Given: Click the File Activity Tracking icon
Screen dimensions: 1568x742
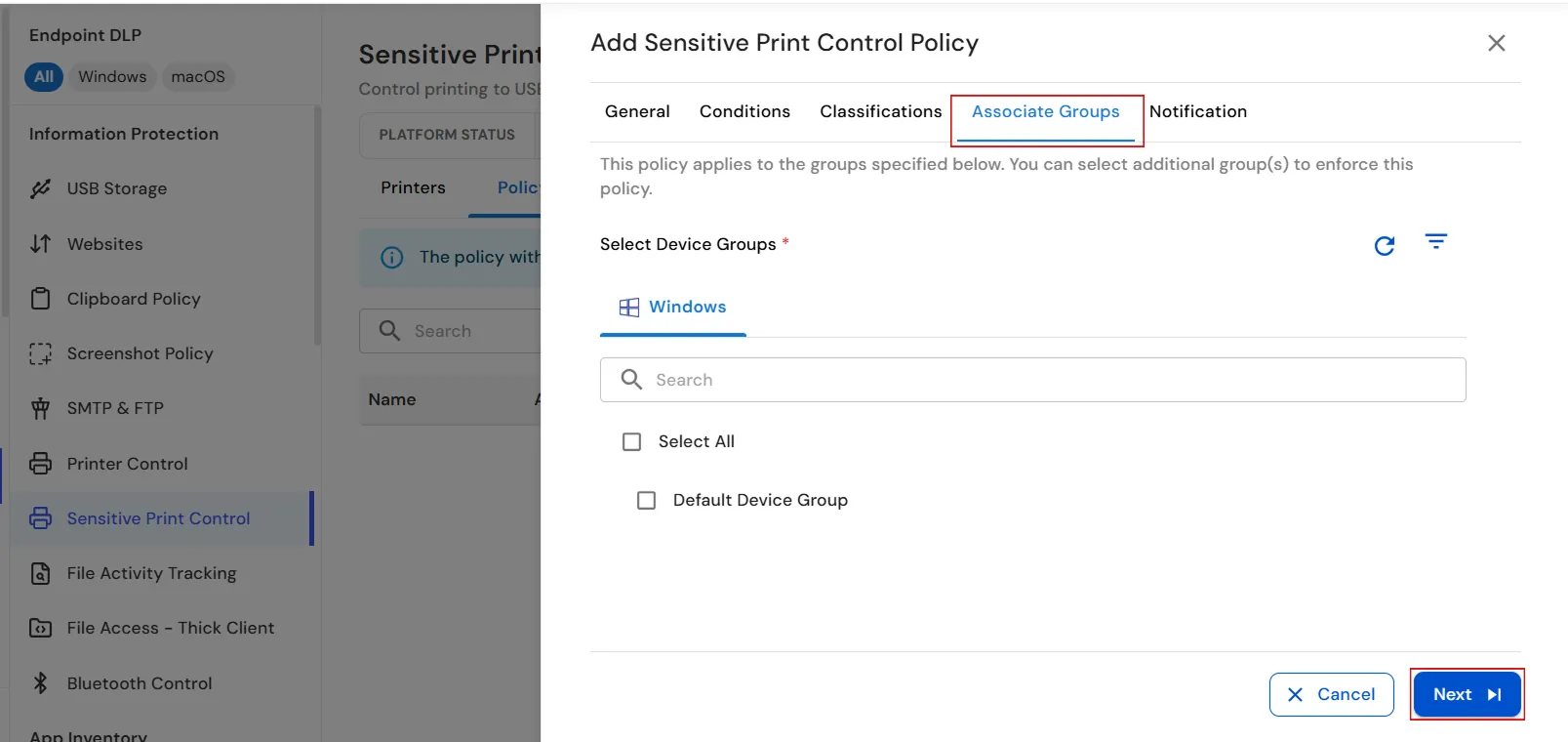Looking at the screenshot, I should [x=40, y=573].
